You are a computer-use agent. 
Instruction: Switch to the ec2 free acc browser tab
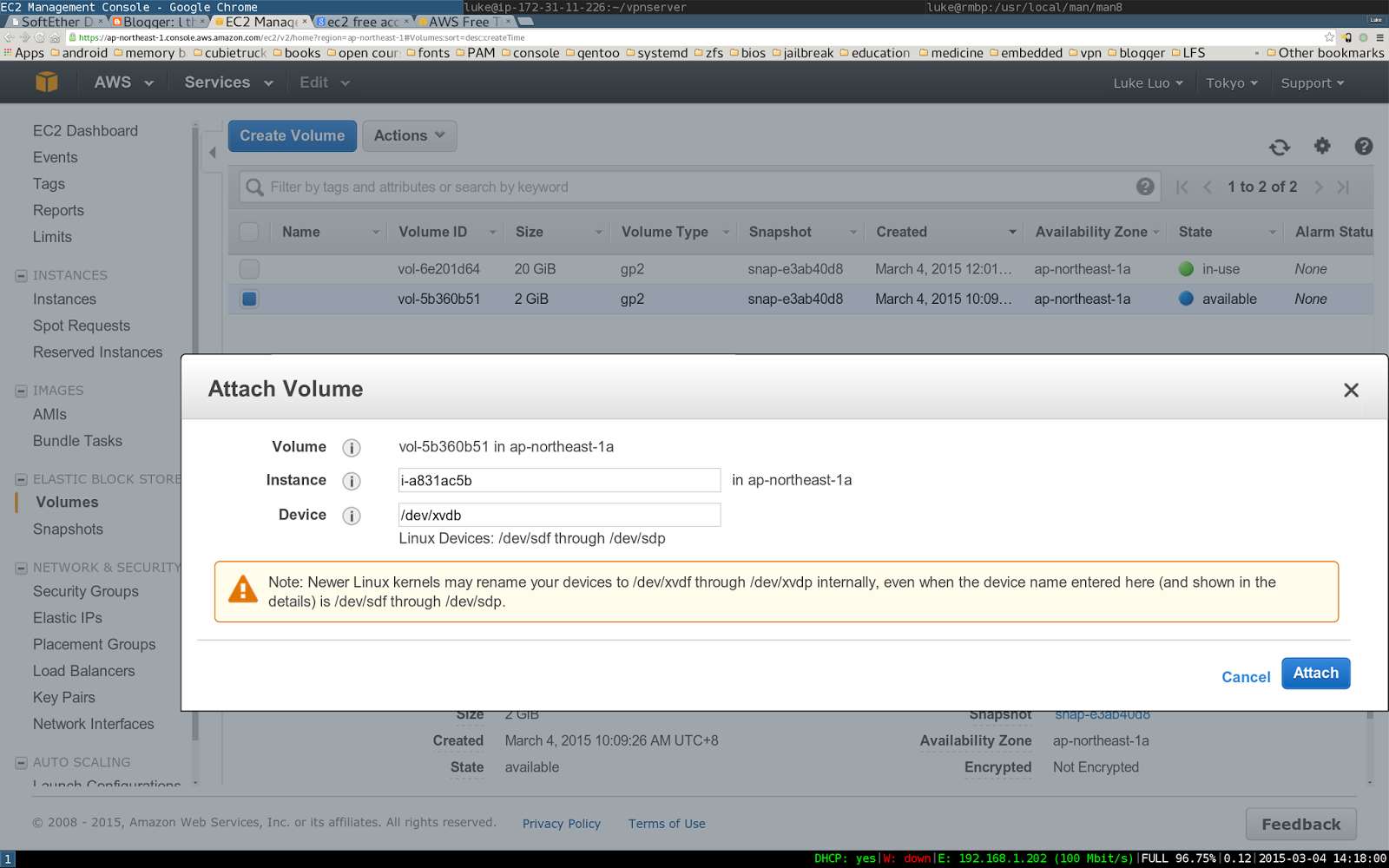[x=363, y=22]
